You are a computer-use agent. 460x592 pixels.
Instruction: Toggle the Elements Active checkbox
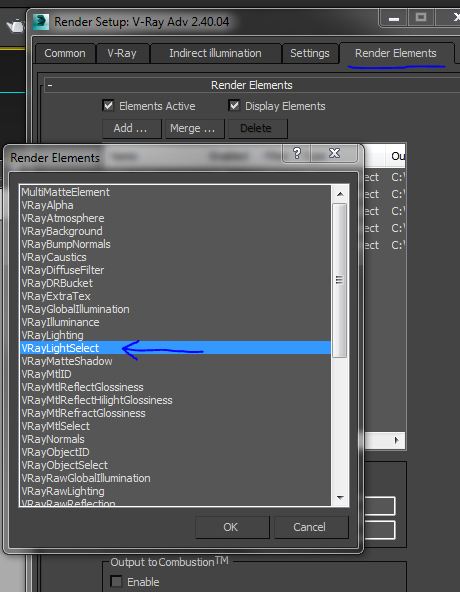(x=108, y=105)
